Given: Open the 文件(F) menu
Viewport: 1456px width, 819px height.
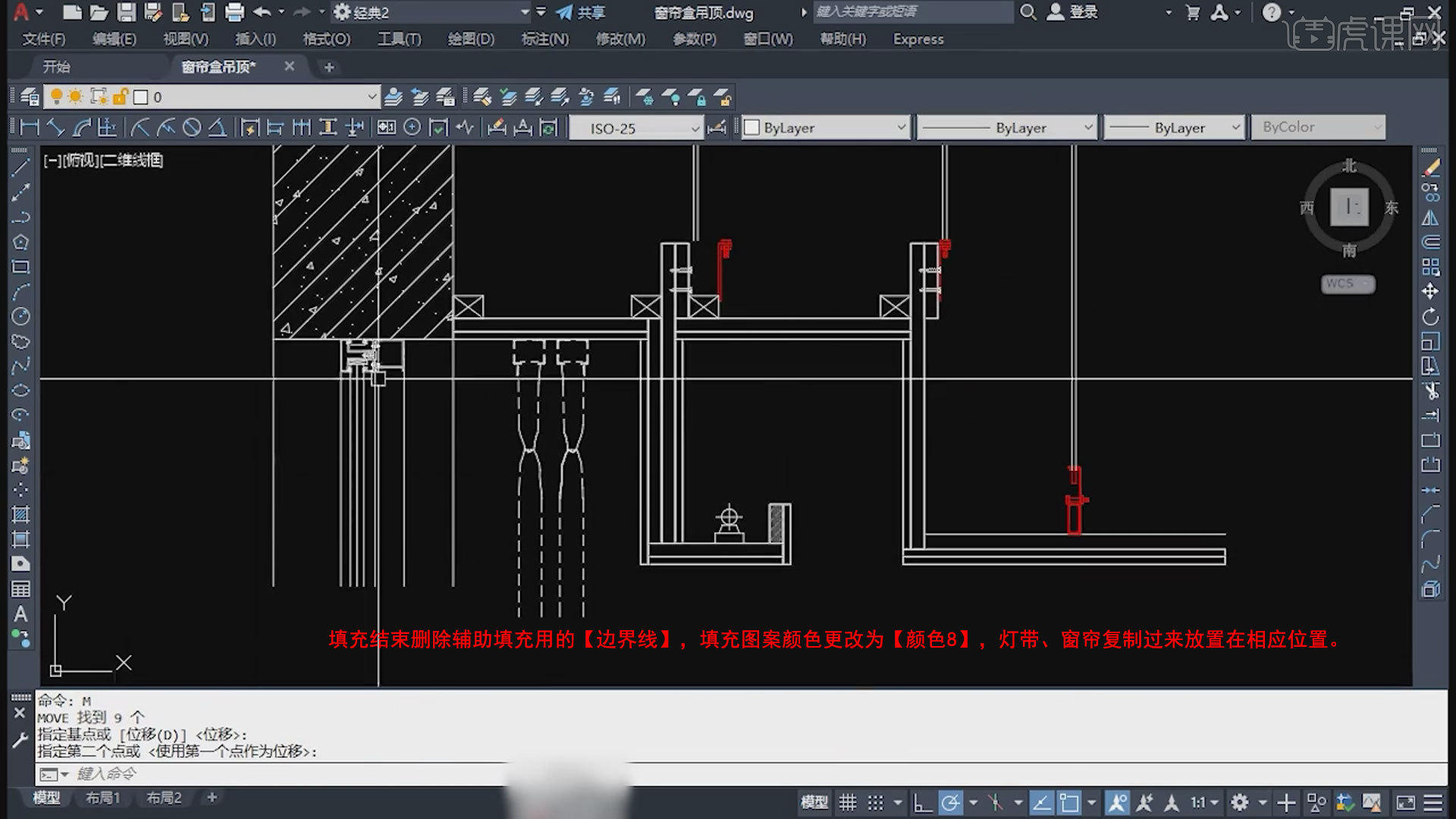Looking at the screenshot, I should [44, 39].
